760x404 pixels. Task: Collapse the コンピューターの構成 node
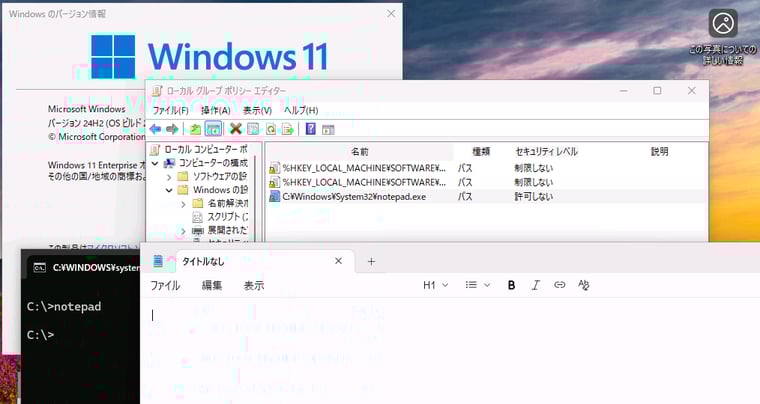click(155, 163)
